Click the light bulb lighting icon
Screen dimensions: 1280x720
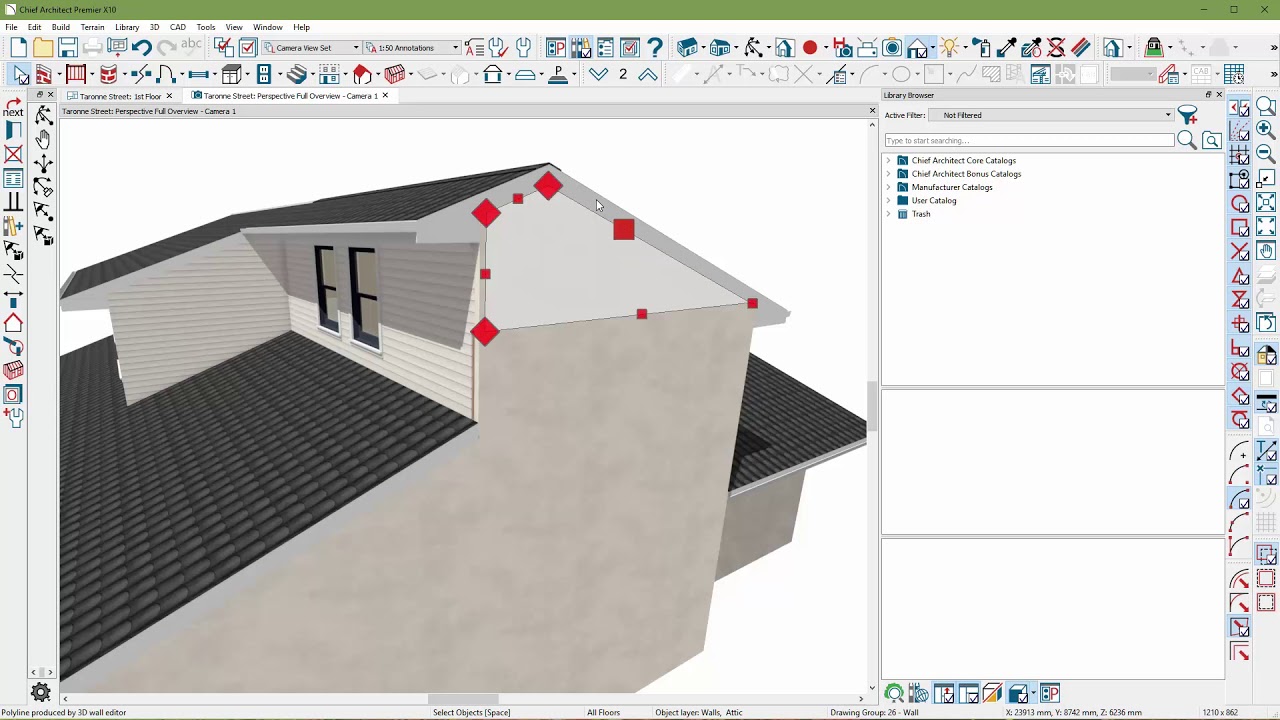click(948, 48)
